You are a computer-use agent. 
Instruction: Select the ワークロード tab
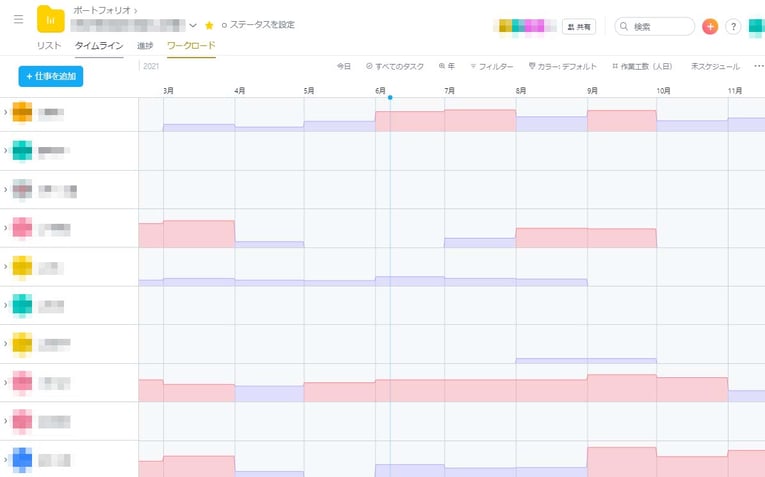coord(190,46)
